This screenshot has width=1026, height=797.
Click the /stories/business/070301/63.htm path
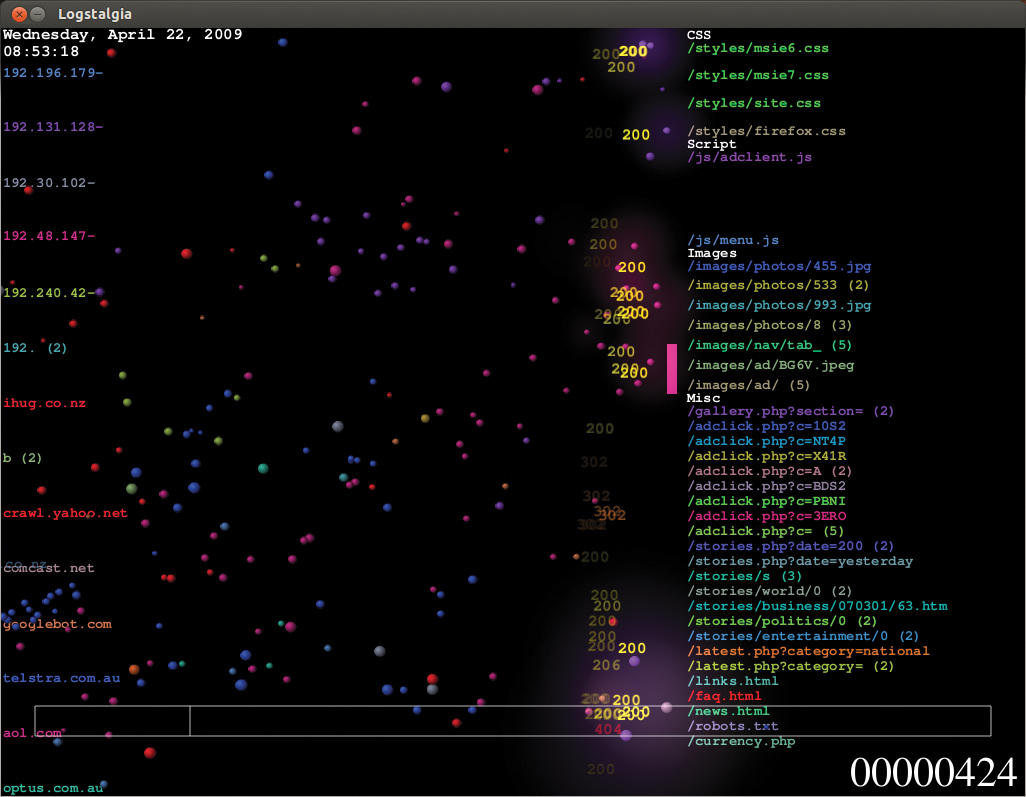pyautogui.click(x=817, y=606)
